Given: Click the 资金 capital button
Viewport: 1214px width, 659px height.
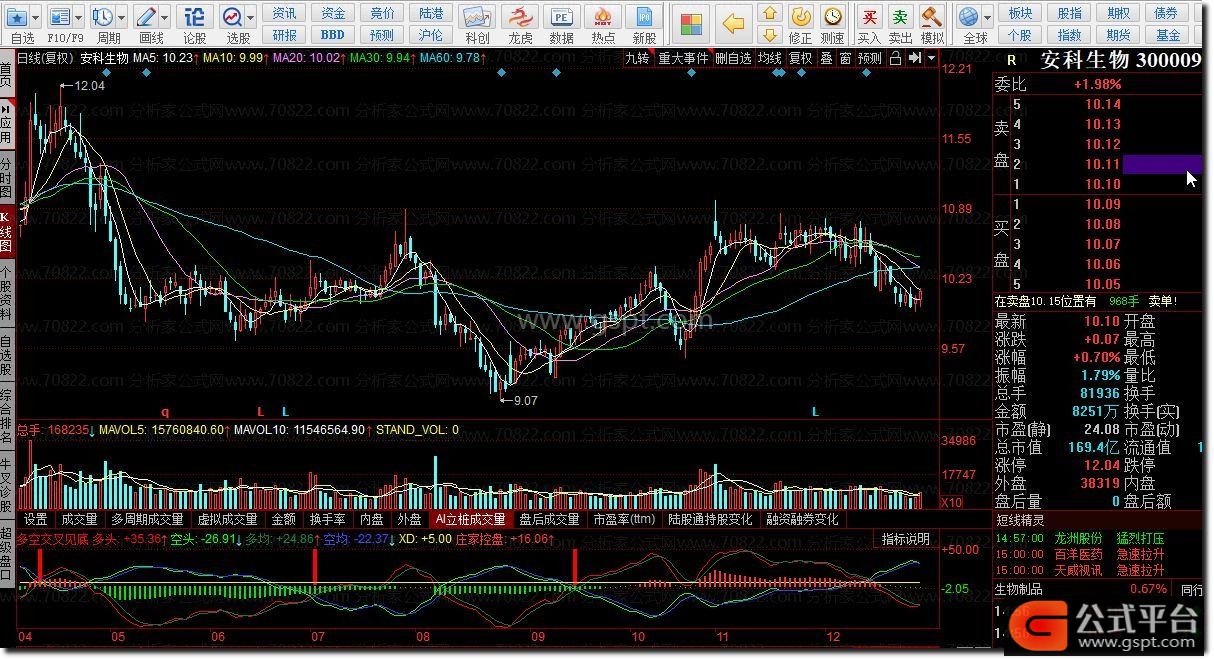Looking at the screenshot, I should (x=333, y=13).
